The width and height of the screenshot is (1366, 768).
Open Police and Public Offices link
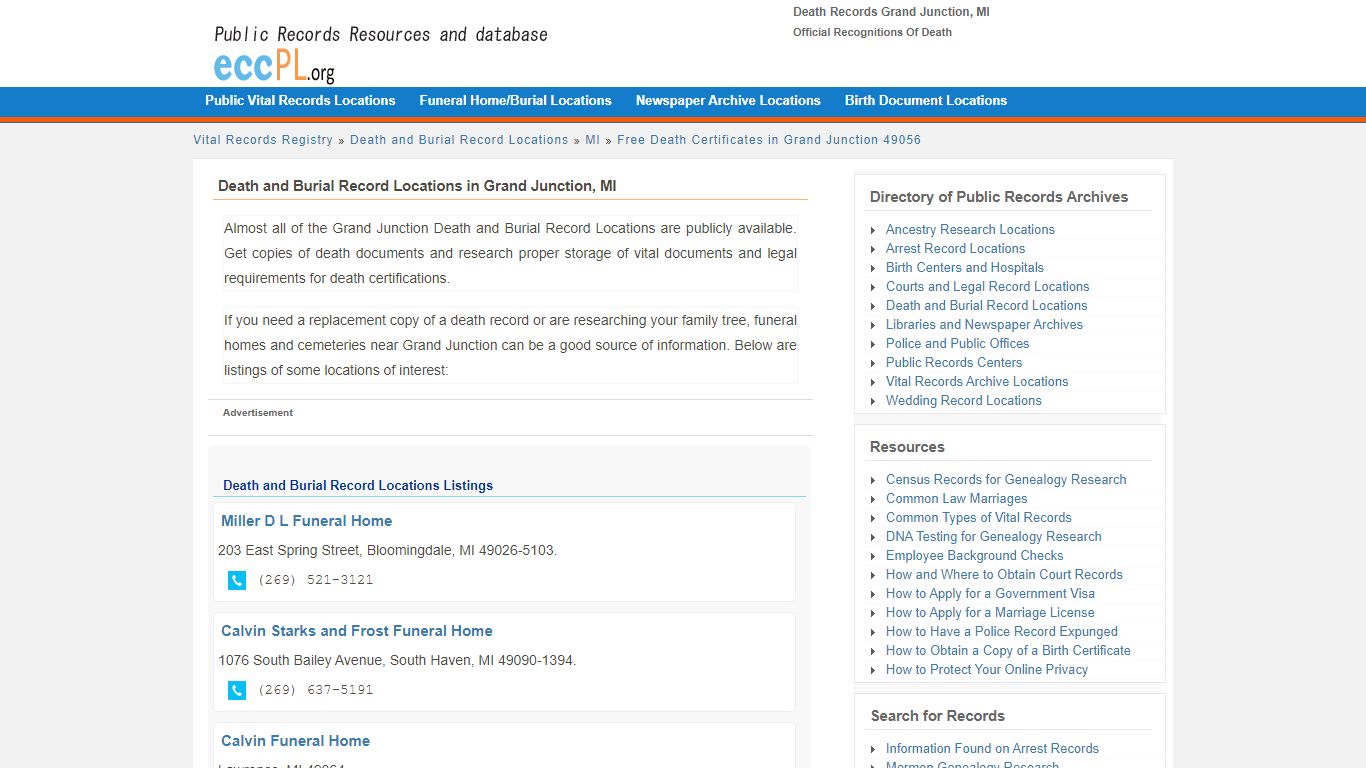coord(957,343)
